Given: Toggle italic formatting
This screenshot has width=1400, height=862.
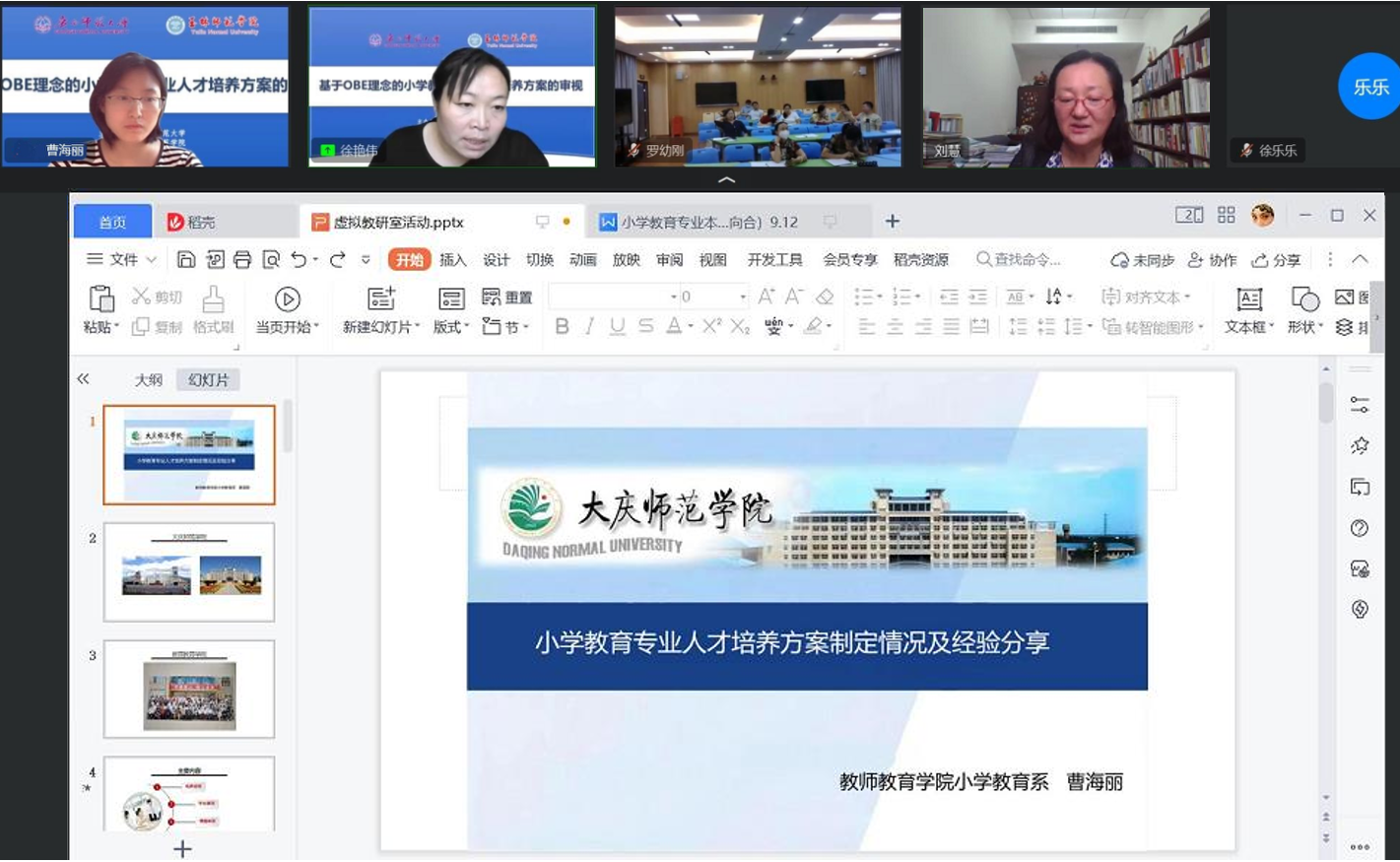Looking at the screenshot, I should pyautogui.click(x=589, y=326).
